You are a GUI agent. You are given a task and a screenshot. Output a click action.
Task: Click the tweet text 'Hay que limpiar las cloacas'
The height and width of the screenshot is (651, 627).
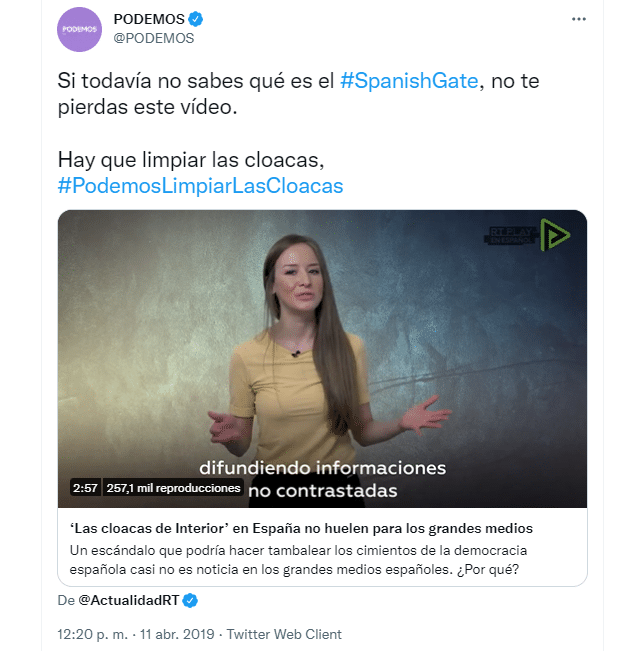pos(191,160)
